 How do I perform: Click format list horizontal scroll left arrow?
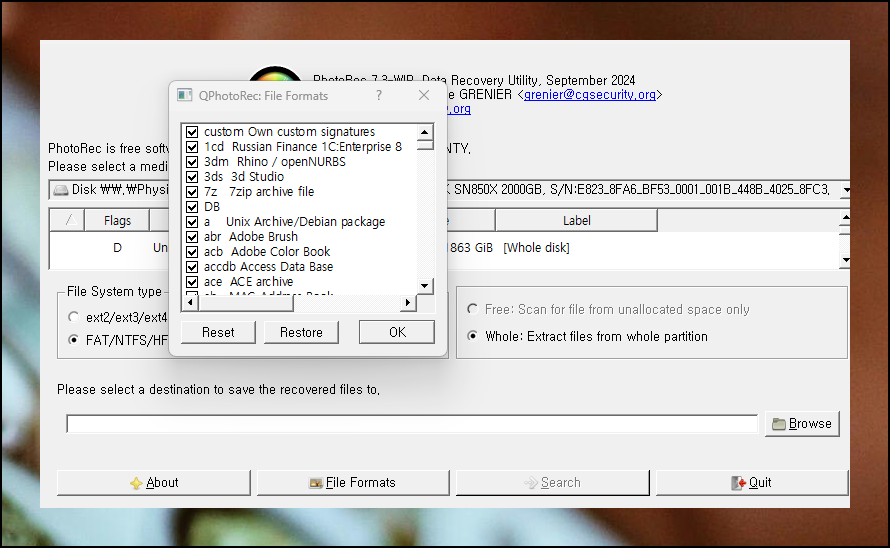click(x=190, y=303)
